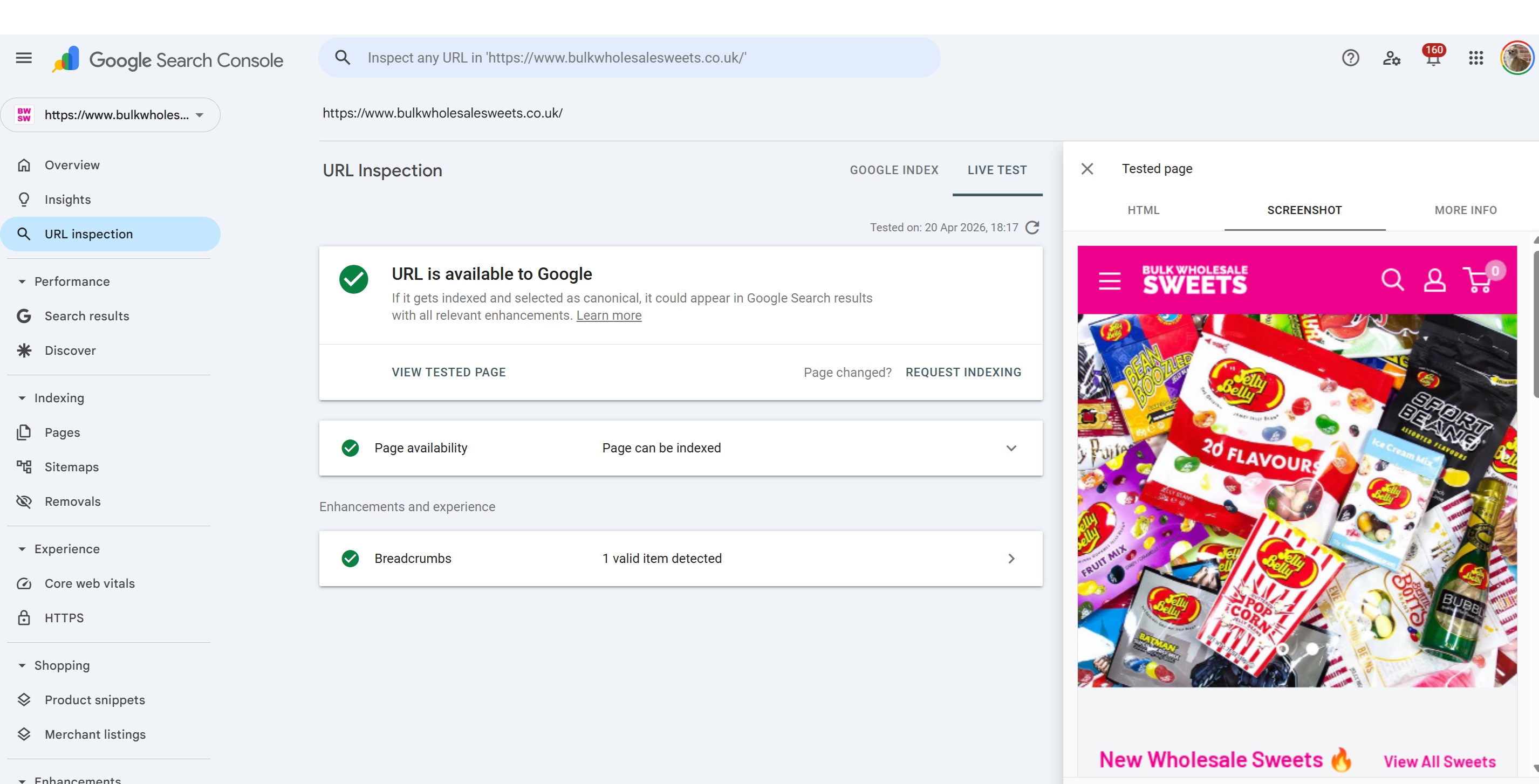The image size is (1539, 784).
Task: Go to Search results performance
Action: click(87, 316)
